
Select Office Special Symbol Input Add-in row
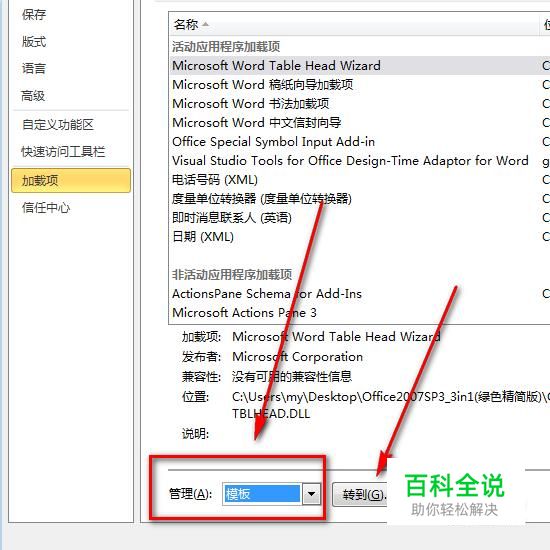(x=360, y=142)
